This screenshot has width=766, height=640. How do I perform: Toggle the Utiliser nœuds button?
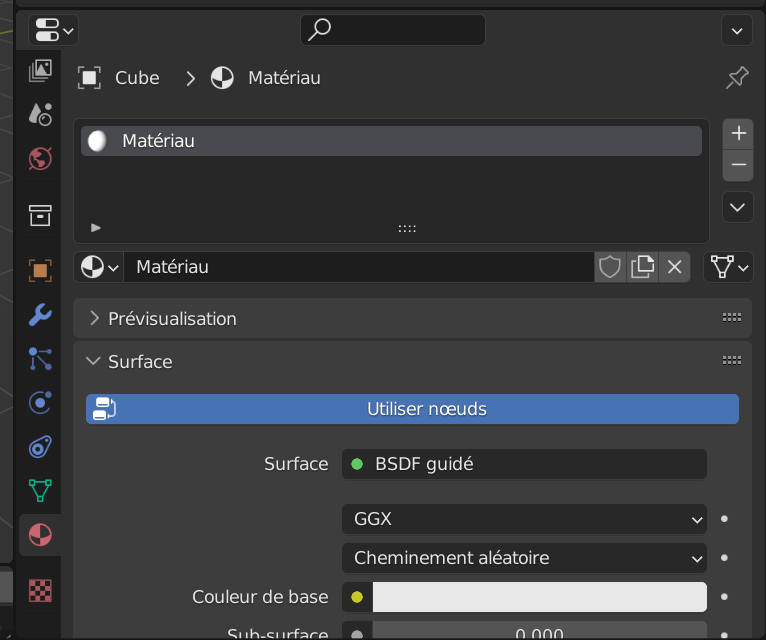[412, 409]
